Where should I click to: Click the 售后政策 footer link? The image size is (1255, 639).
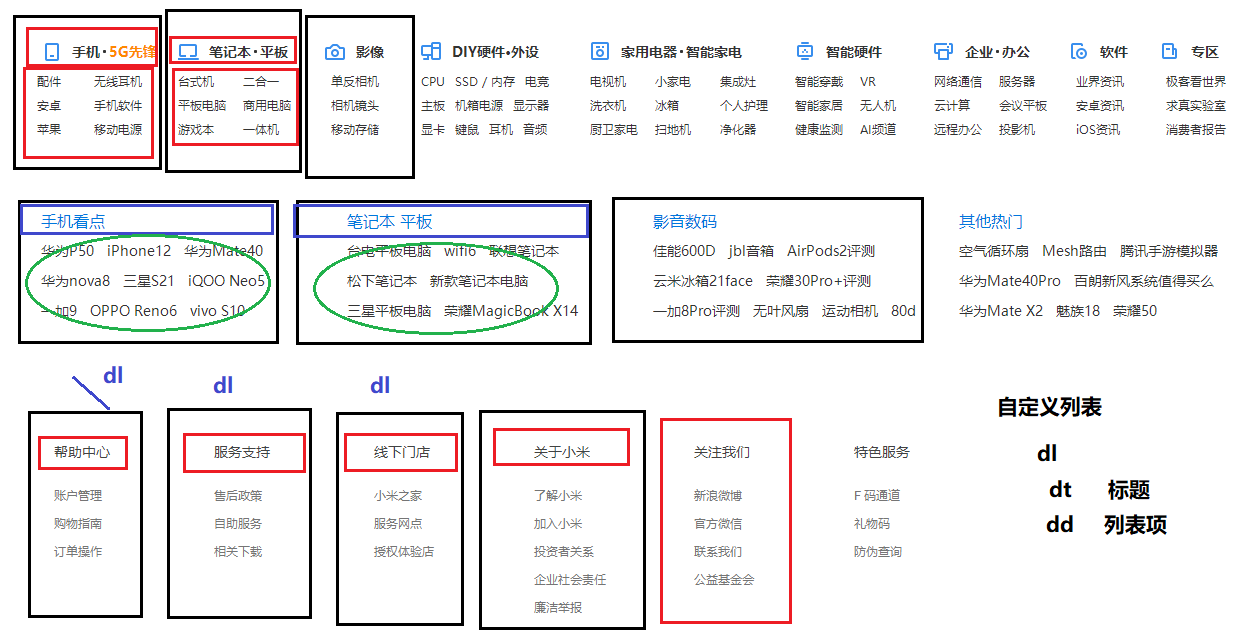(x=238, y=495)
